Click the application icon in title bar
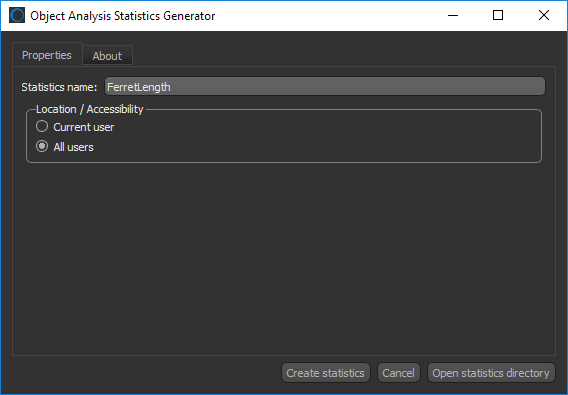568x395 pixels. [17, 16]
